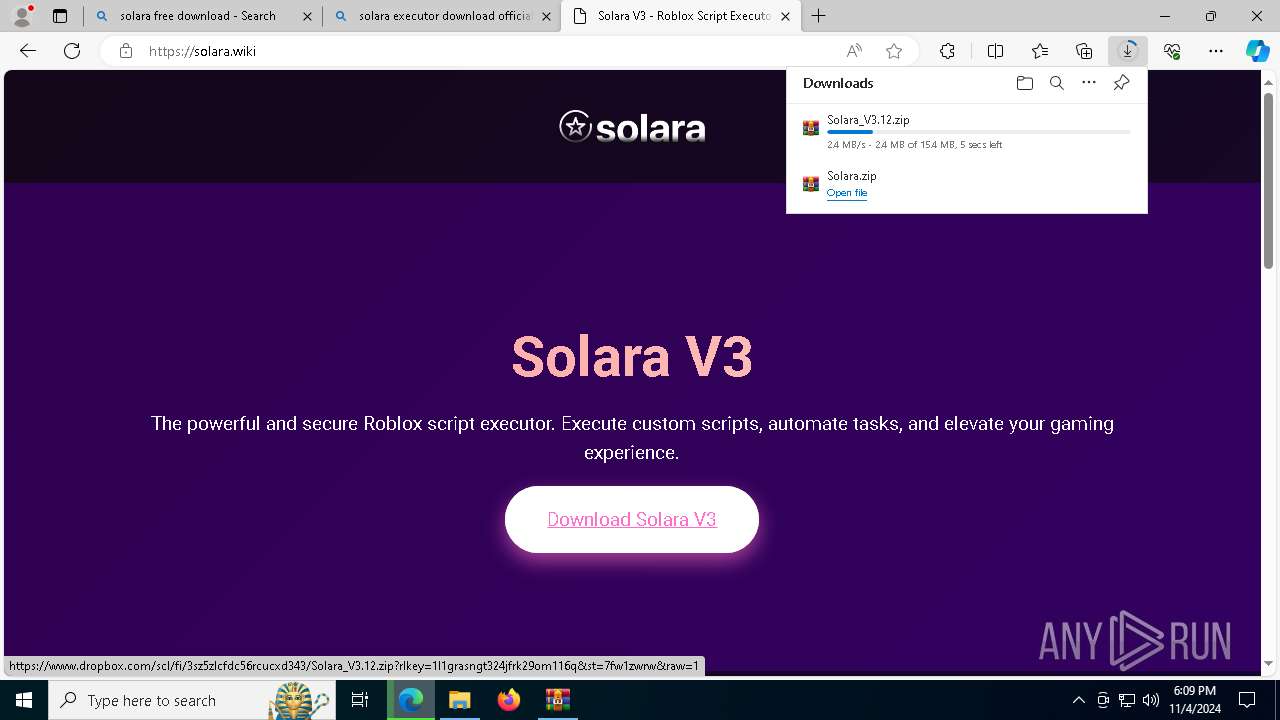The height and width of the screenshot is (720, 1280).
Task: View site information lock icon
Action: [x=126, y=51]
